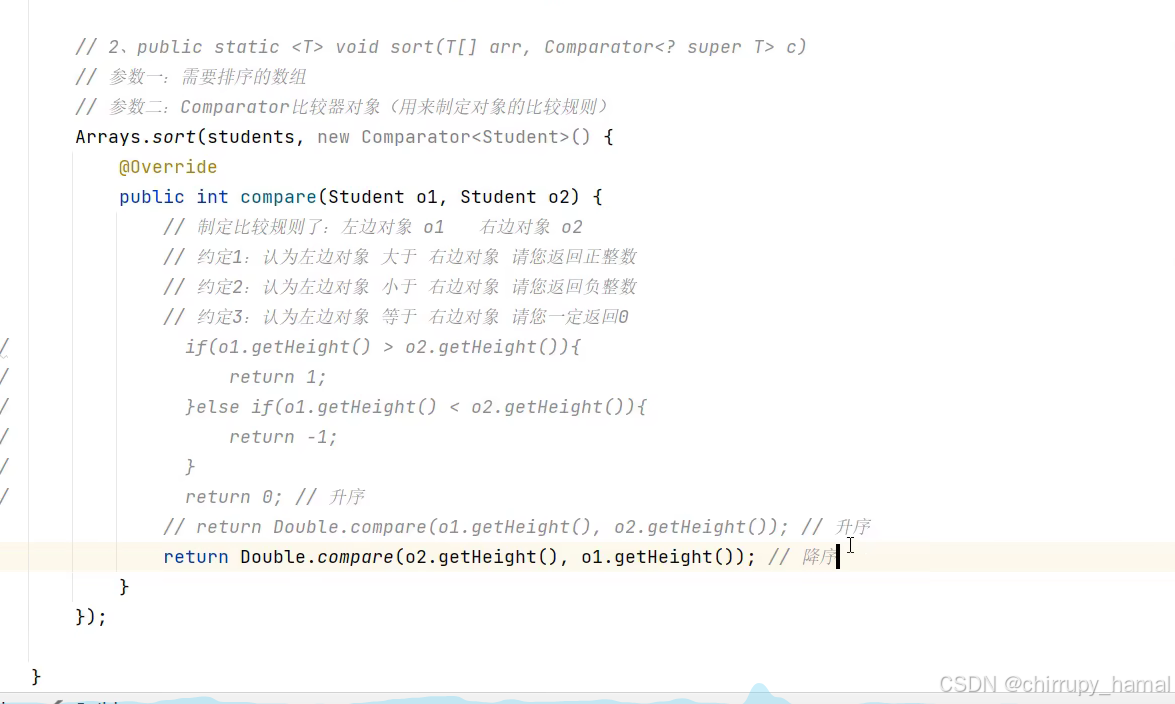Click the last closing brace at the bottom
The image size is (1175, 704).
[36, 677]
